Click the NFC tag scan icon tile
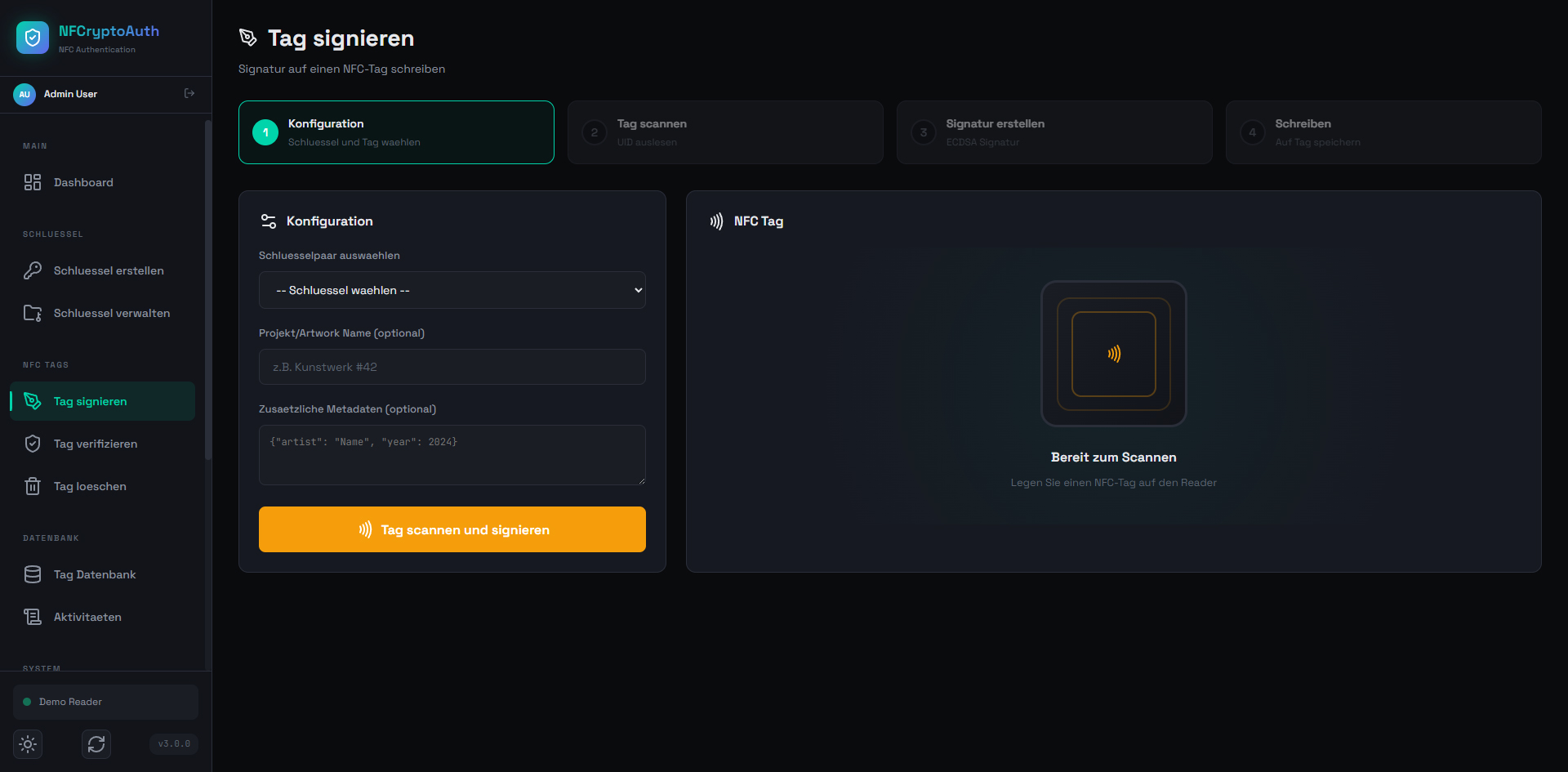 [x=1113, y=354]
